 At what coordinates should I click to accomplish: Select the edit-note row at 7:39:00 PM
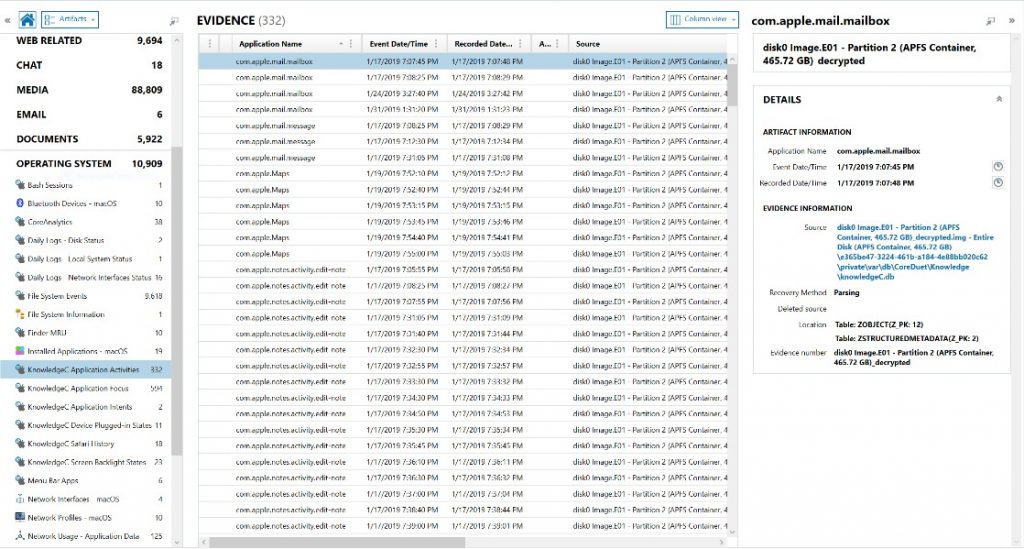click(x=463, y=525)
